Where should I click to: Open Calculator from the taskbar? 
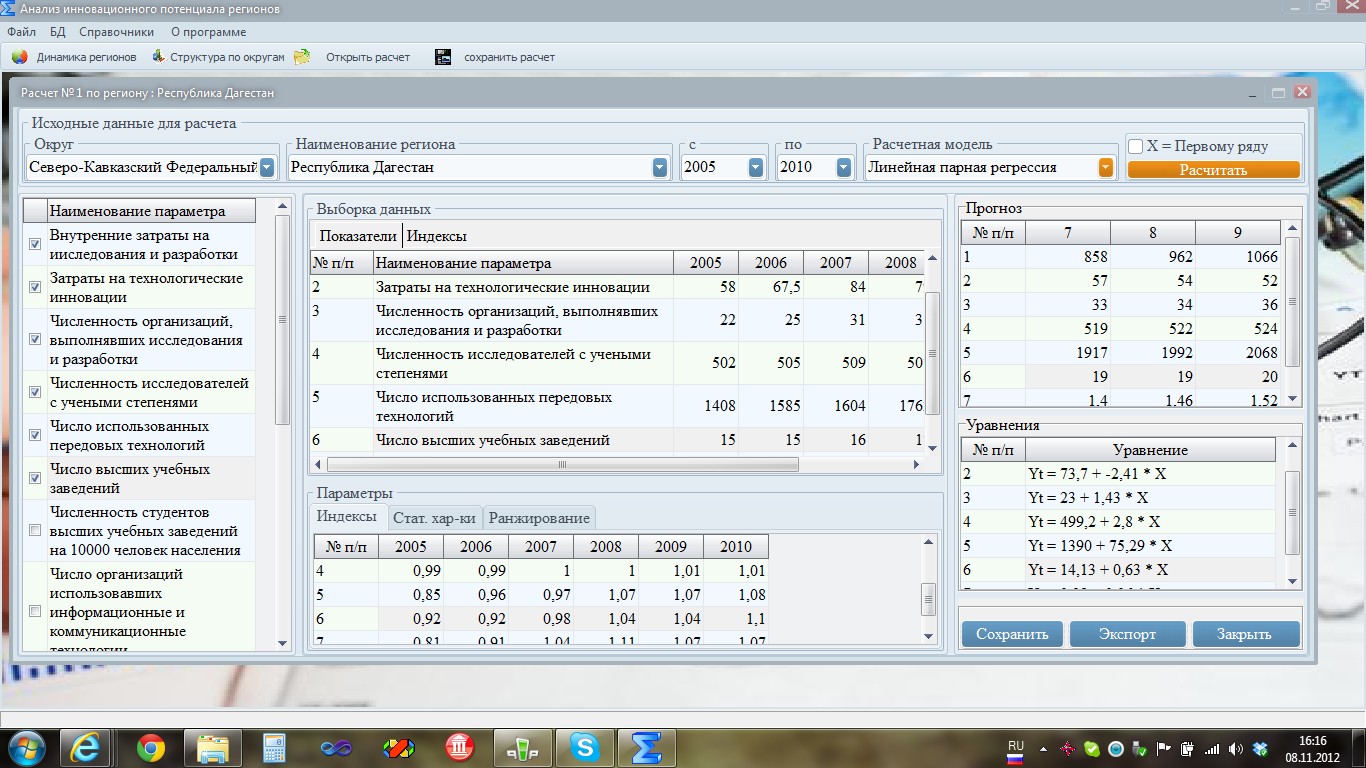tap(275, 745)
